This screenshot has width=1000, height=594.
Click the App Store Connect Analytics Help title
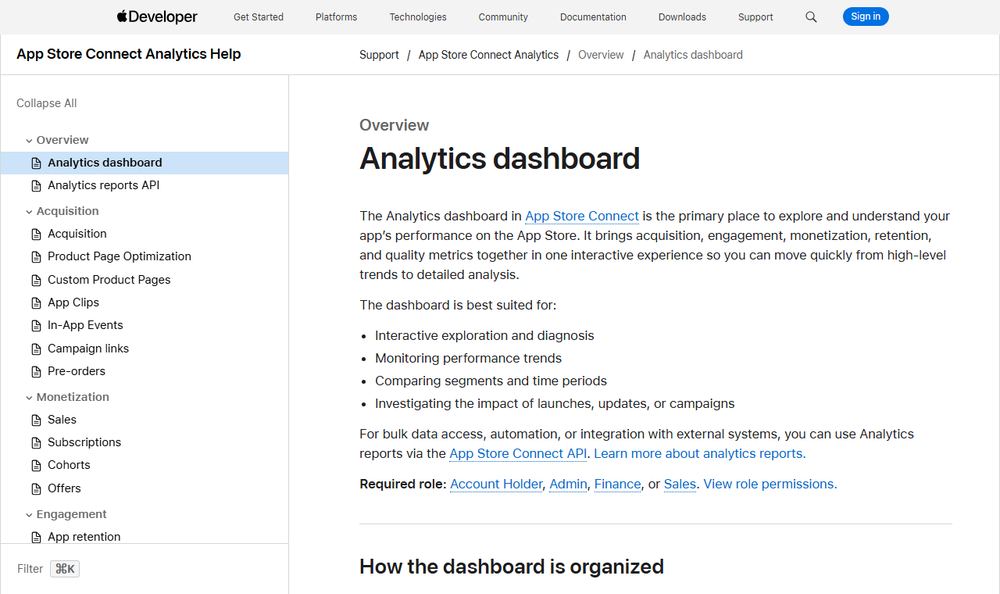pyautogui.click(x=129, y=54)
